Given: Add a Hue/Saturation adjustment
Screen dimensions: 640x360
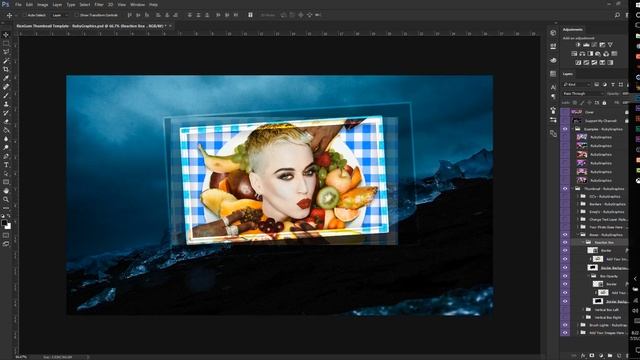Looking at the screenshot, I should point(574,53).
